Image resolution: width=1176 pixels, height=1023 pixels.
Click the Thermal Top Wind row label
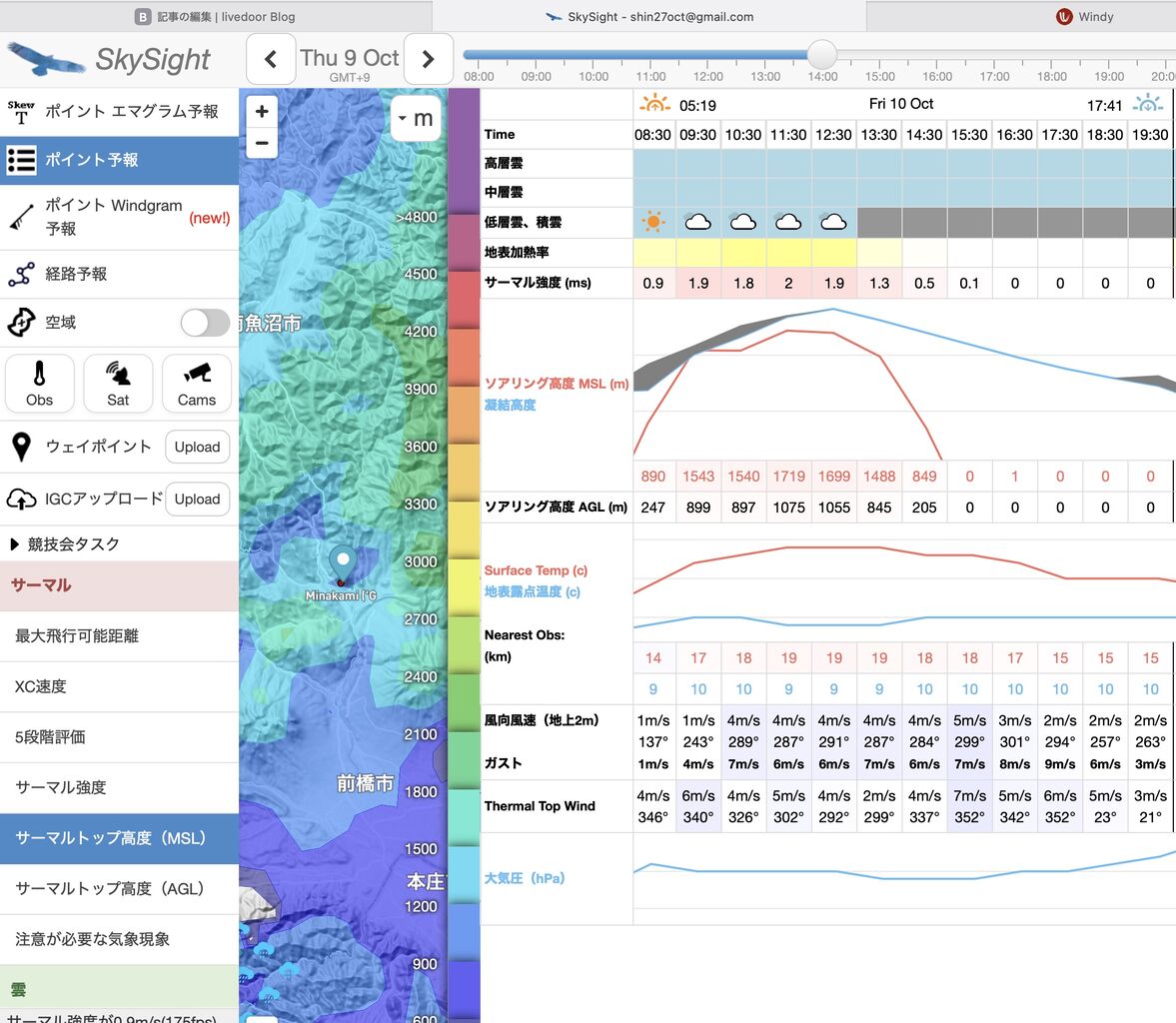pos(540,806)
